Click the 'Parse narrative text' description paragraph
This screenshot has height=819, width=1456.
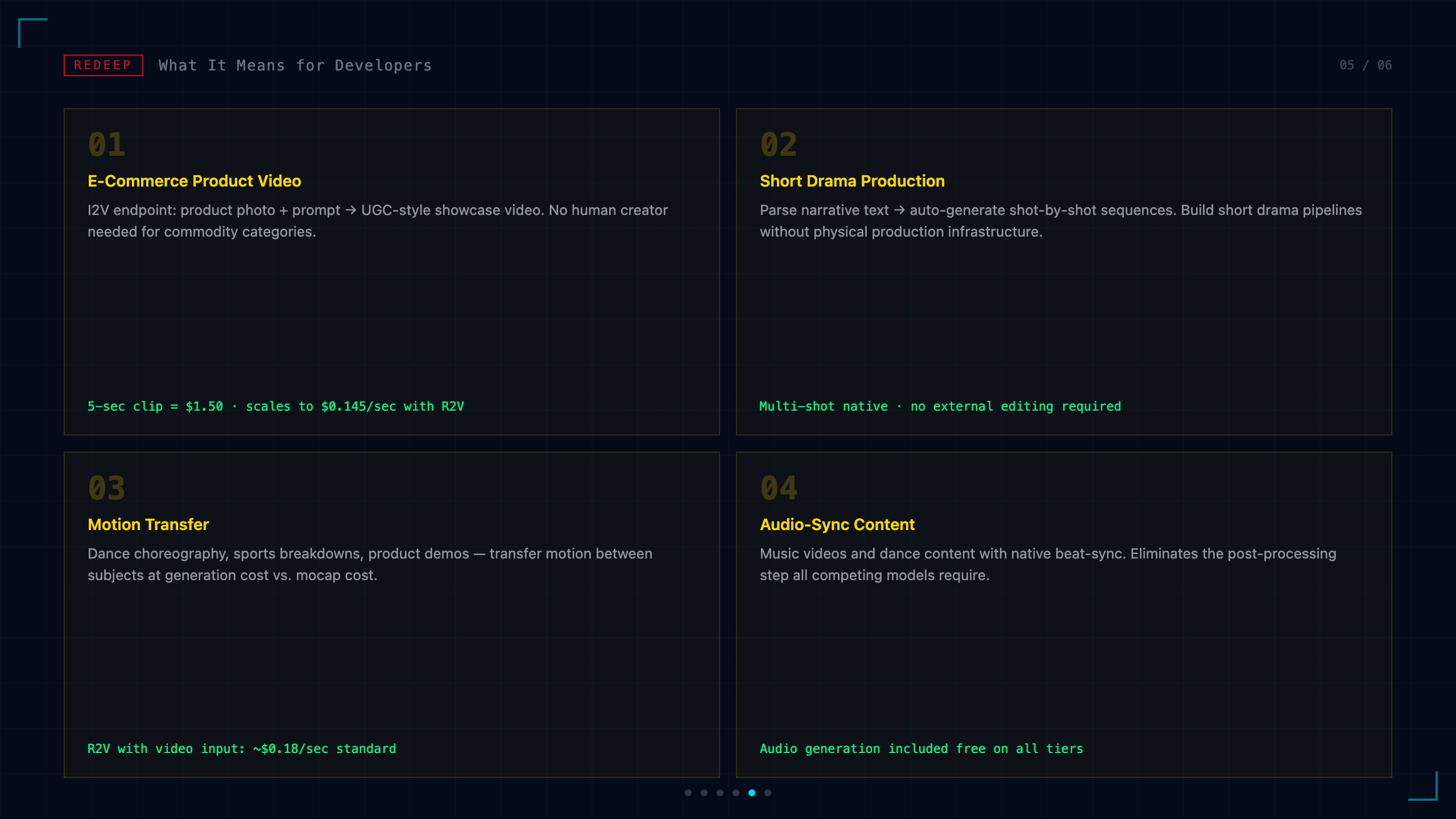[x=1061, y=221]
